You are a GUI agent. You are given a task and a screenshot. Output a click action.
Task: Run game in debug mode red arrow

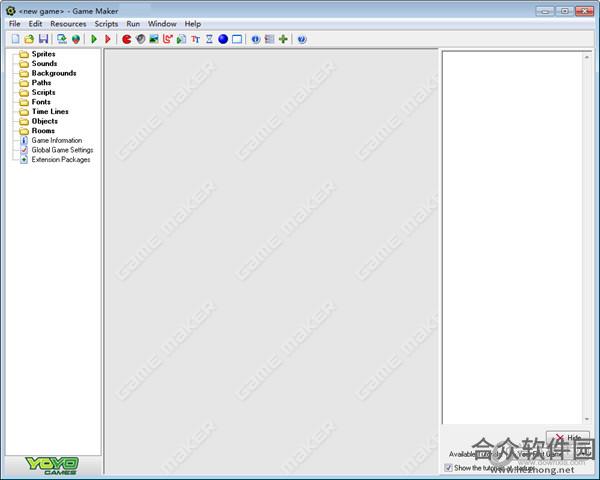[x=108, y=39]
